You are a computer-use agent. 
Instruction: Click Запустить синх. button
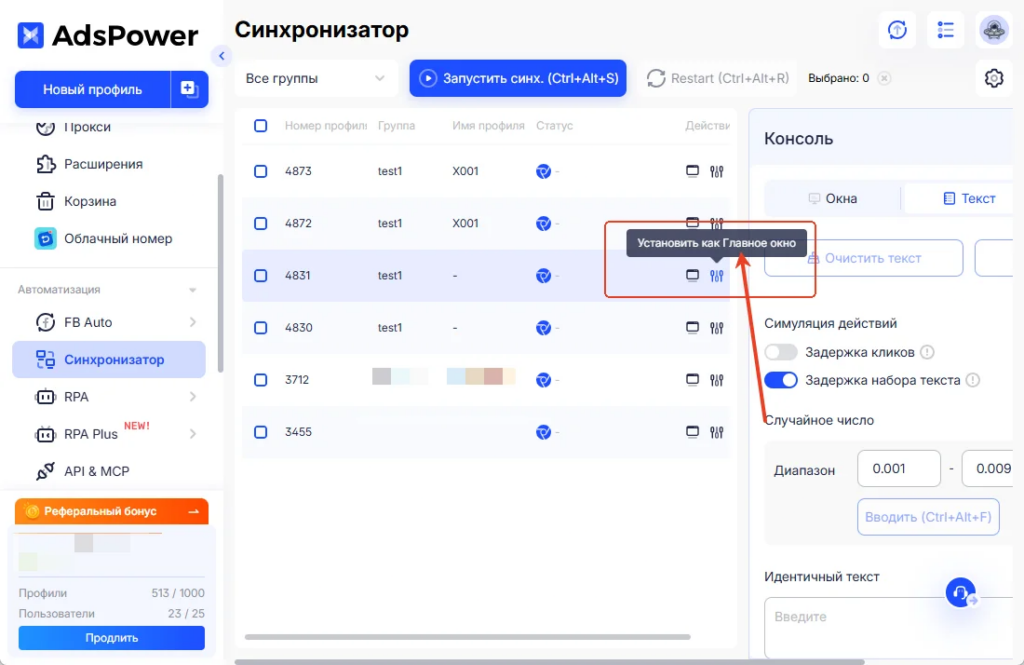tap(518, 78)
